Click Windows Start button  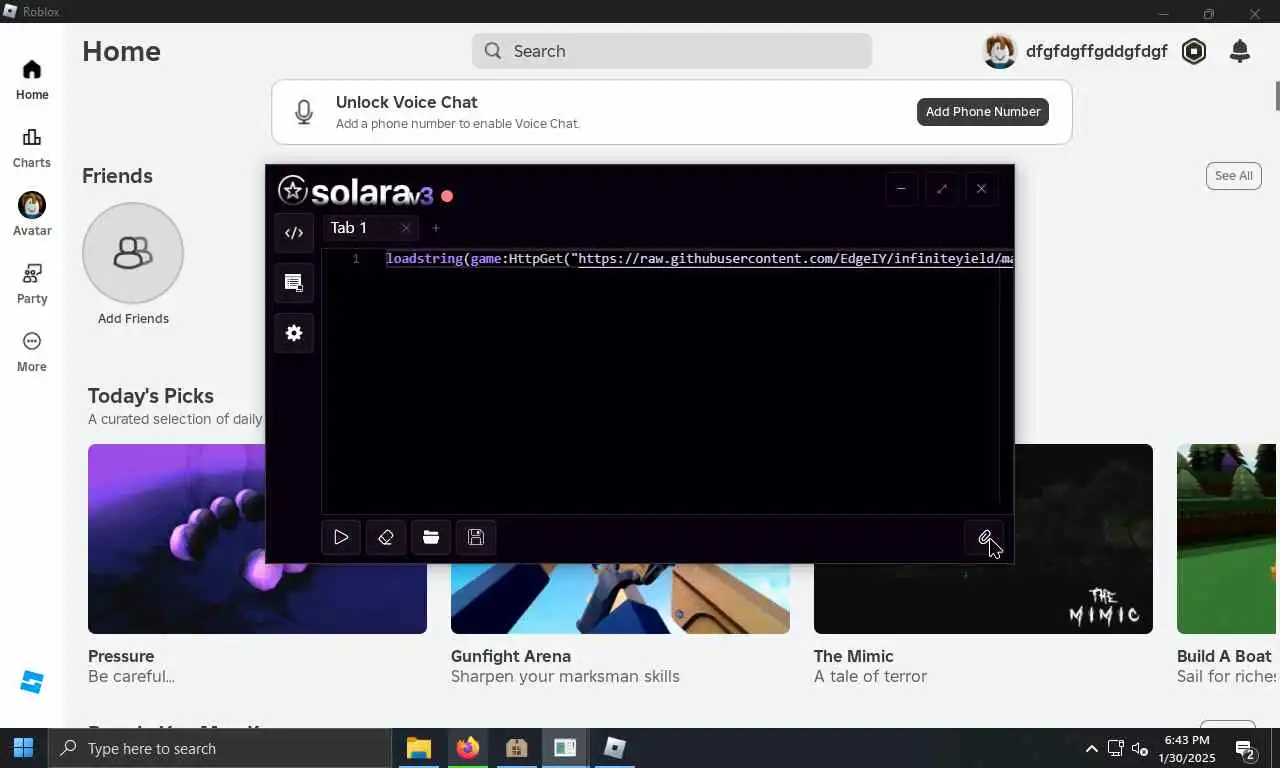[24, 748]
